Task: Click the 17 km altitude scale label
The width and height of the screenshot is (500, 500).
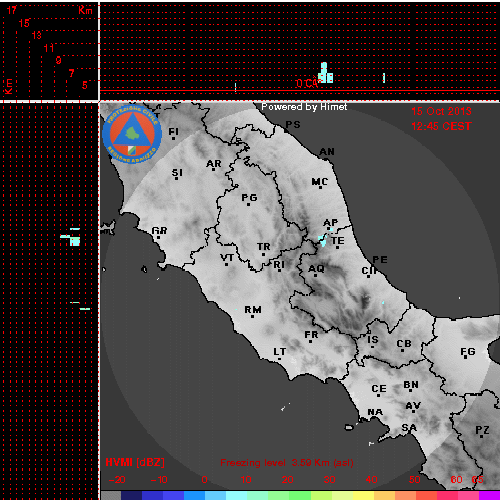Action: (x=11, y=10)
